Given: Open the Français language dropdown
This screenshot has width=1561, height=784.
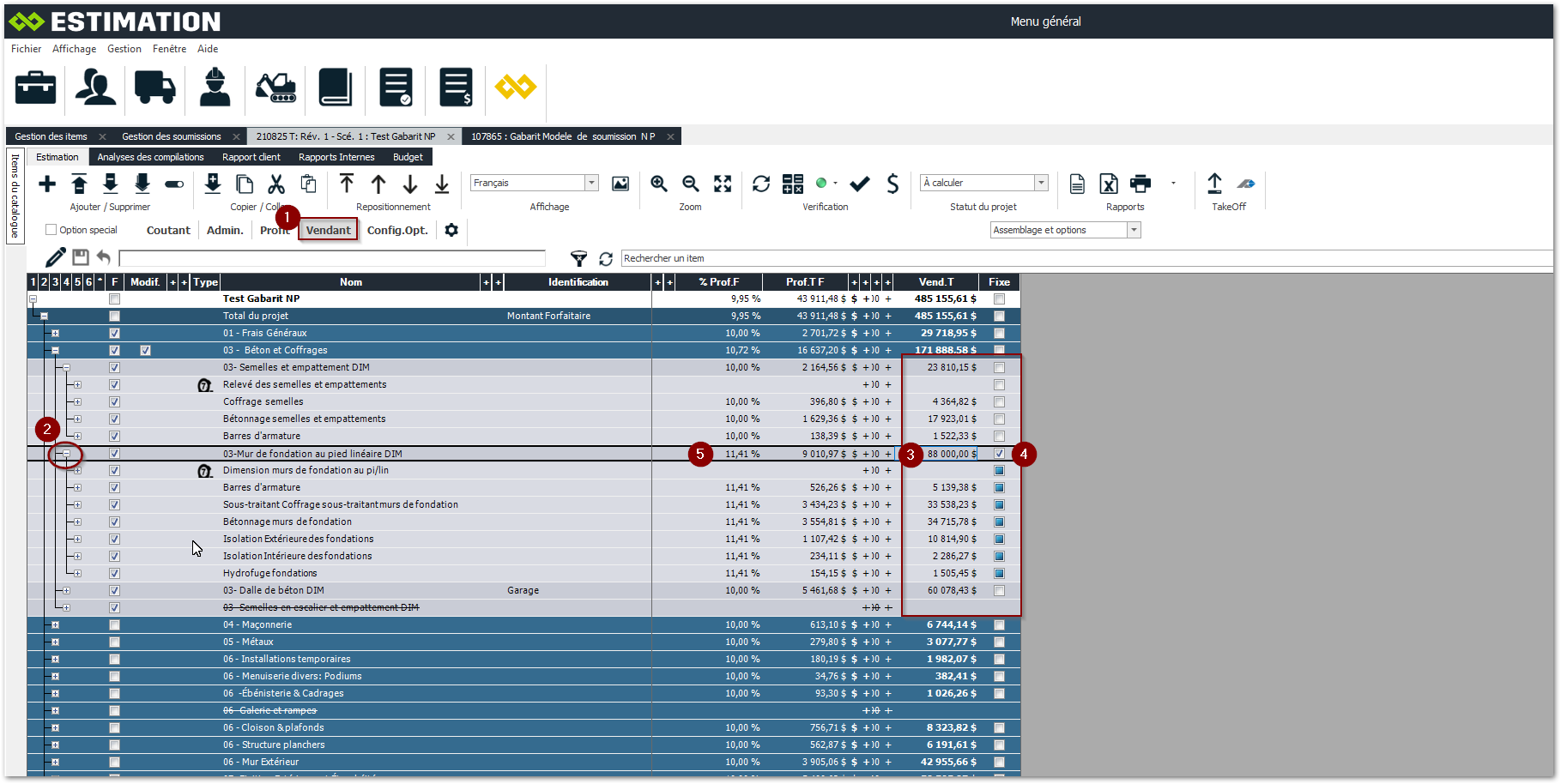Looking at the screenshot, I should (591, 183).
